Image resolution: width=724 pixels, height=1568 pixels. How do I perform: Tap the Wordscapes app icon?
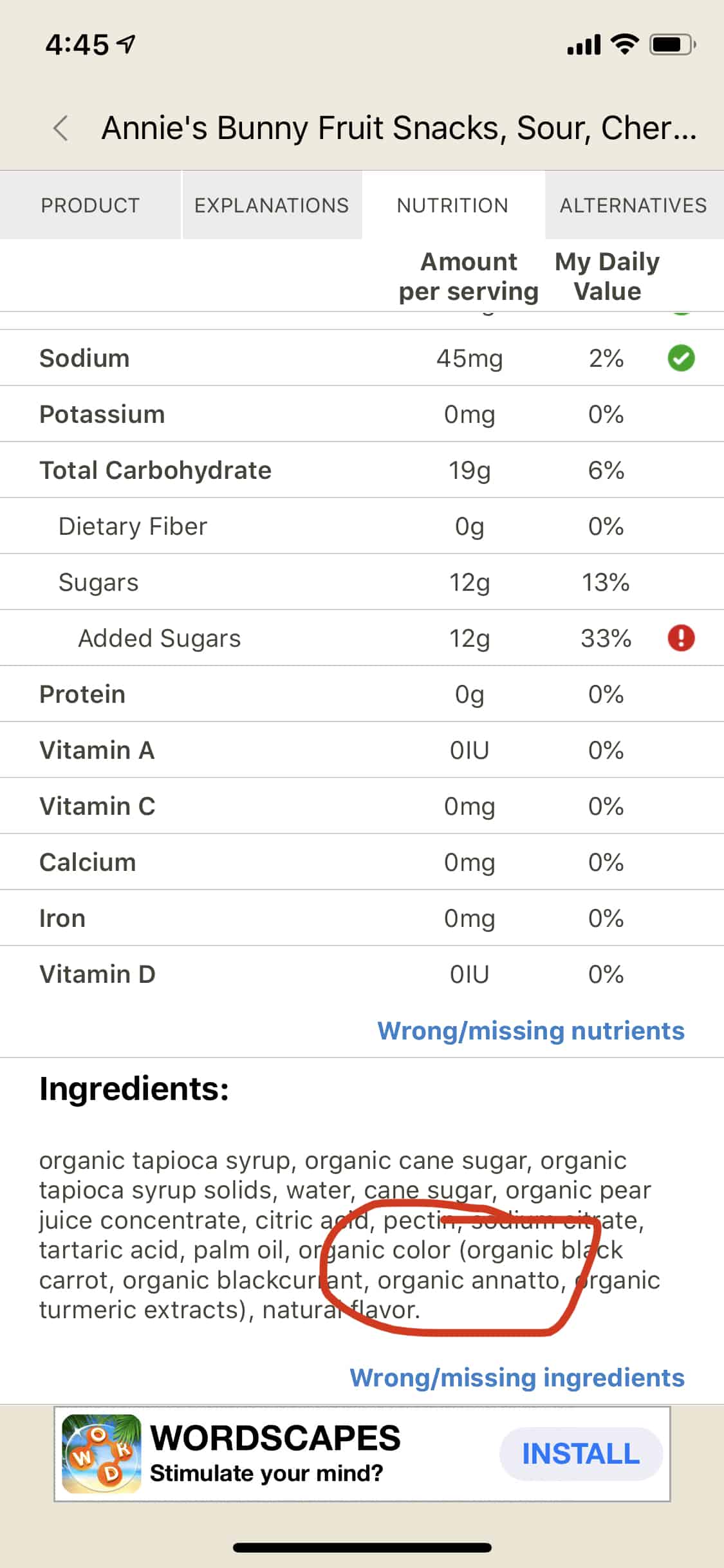pos(101,1453)
